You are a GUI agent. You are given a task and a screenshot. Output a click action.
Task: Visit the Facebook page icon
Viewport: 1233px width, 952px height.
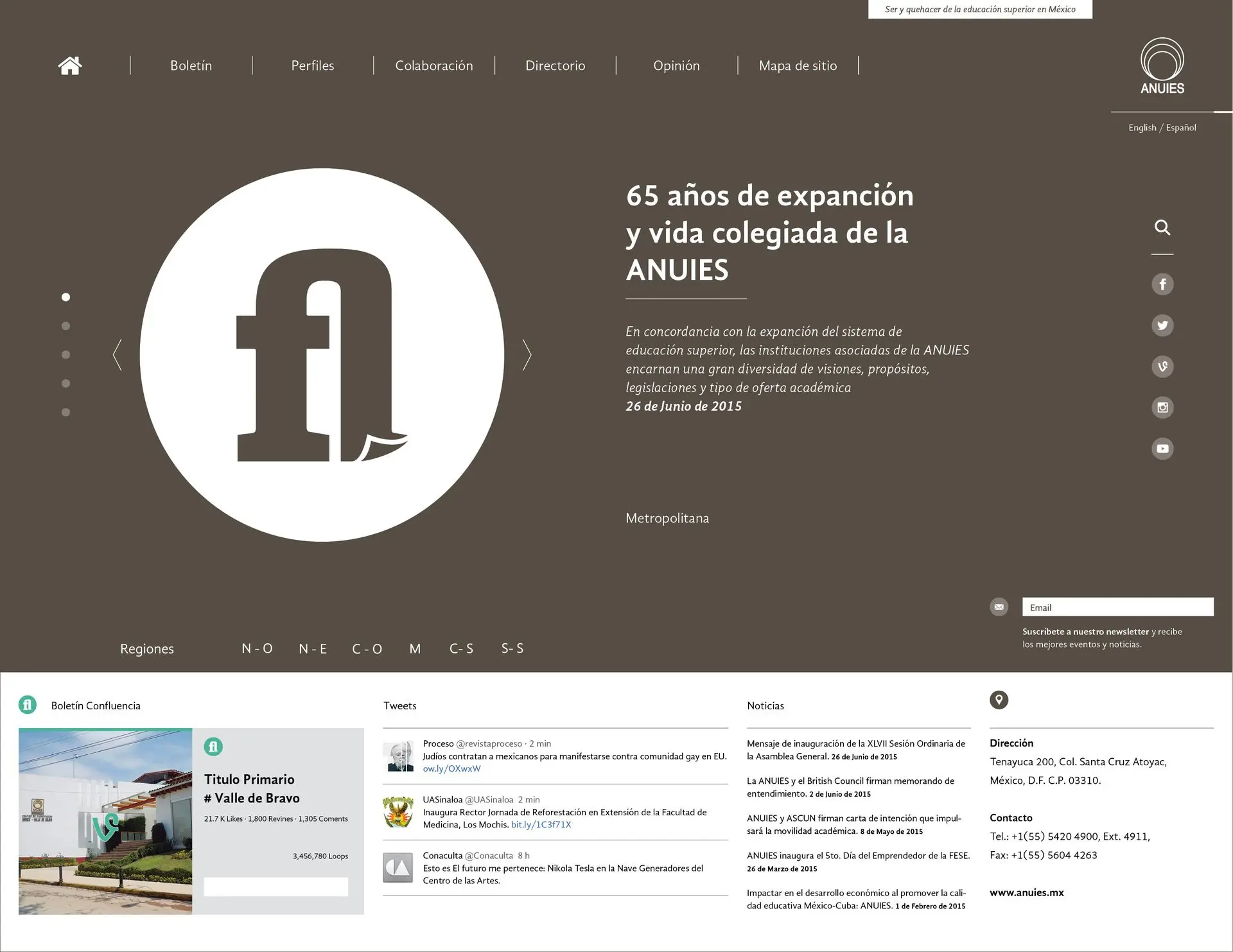1162,284
